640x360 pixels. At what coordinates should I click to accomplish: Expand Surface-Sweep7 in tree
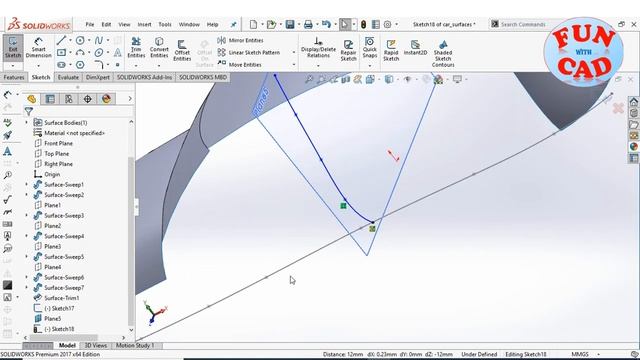coord(27,287)
